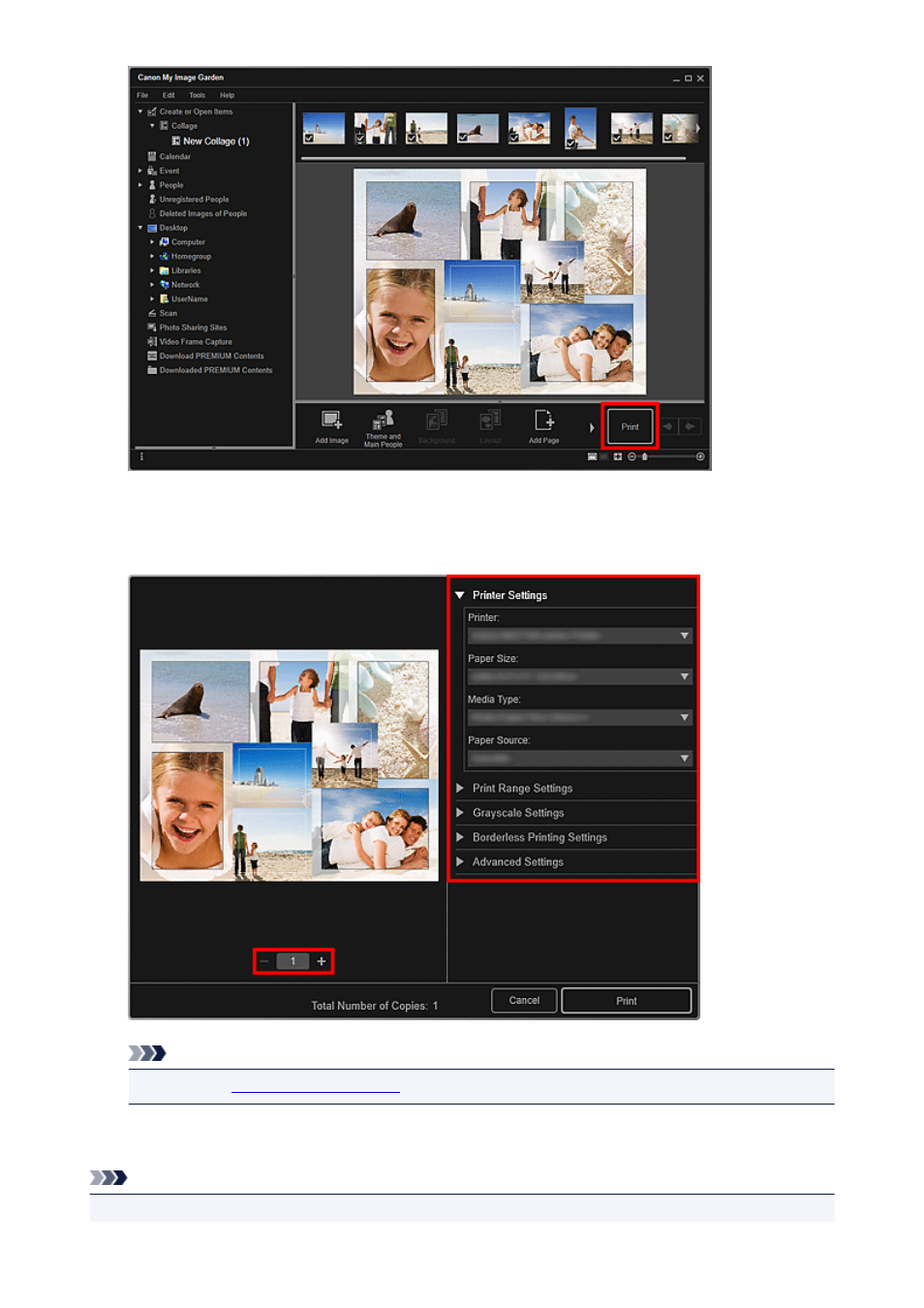Collapse the Desktop tree node

[x=140, y=228]
